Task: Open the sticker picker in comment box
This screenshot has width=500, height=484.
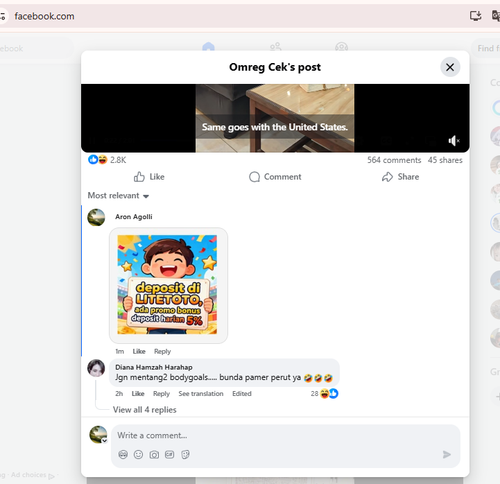Action: point(185,454)
